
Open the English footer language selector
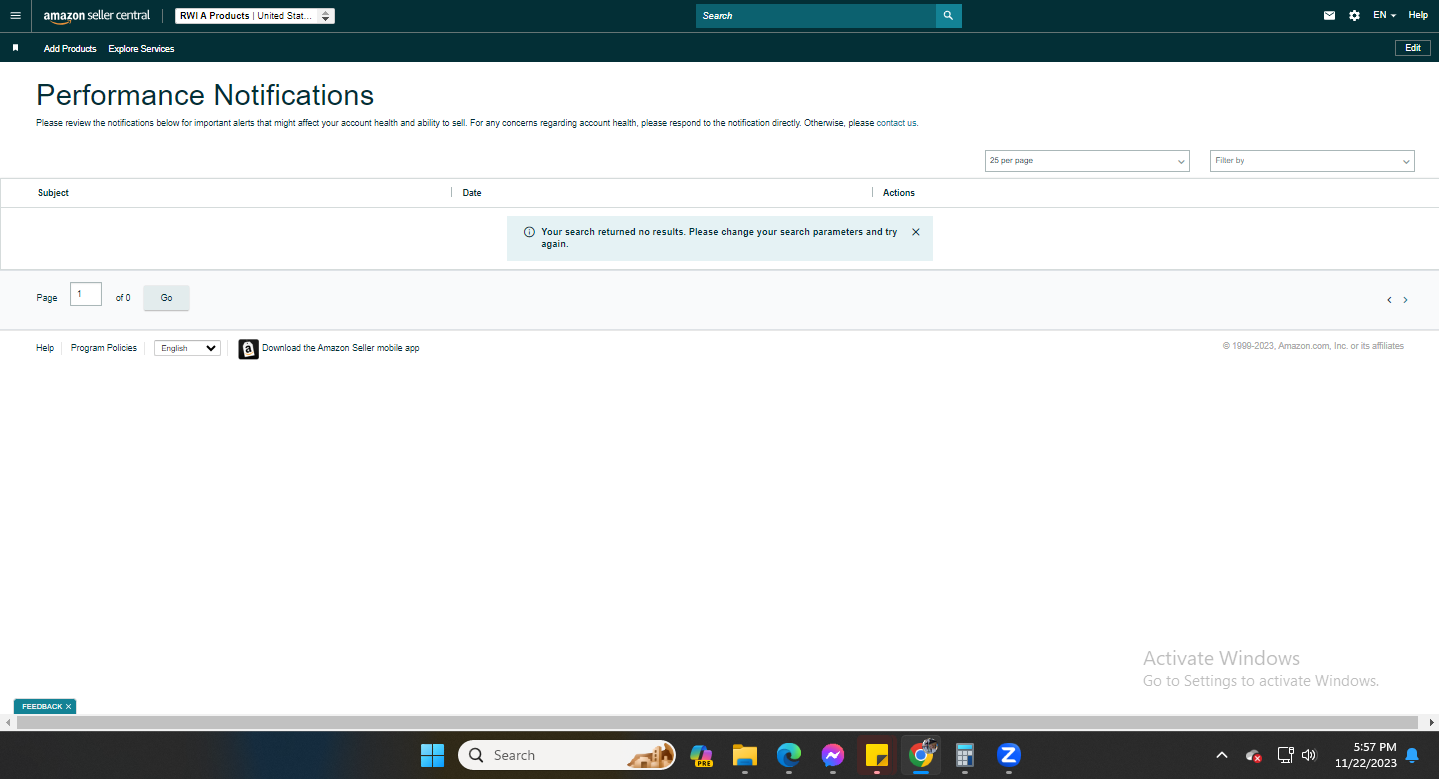click(x=187, y=348)
